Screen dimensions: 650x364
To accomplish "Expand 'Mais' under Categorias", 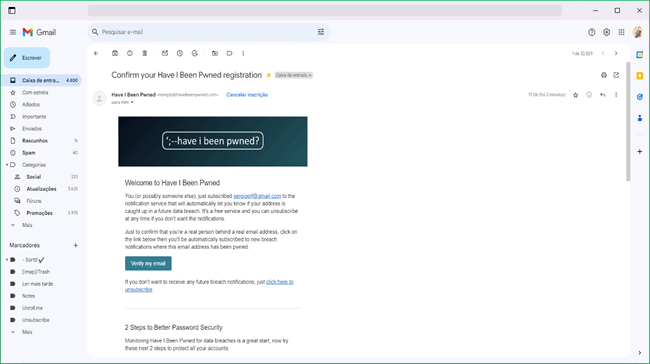I will point(27,225).
